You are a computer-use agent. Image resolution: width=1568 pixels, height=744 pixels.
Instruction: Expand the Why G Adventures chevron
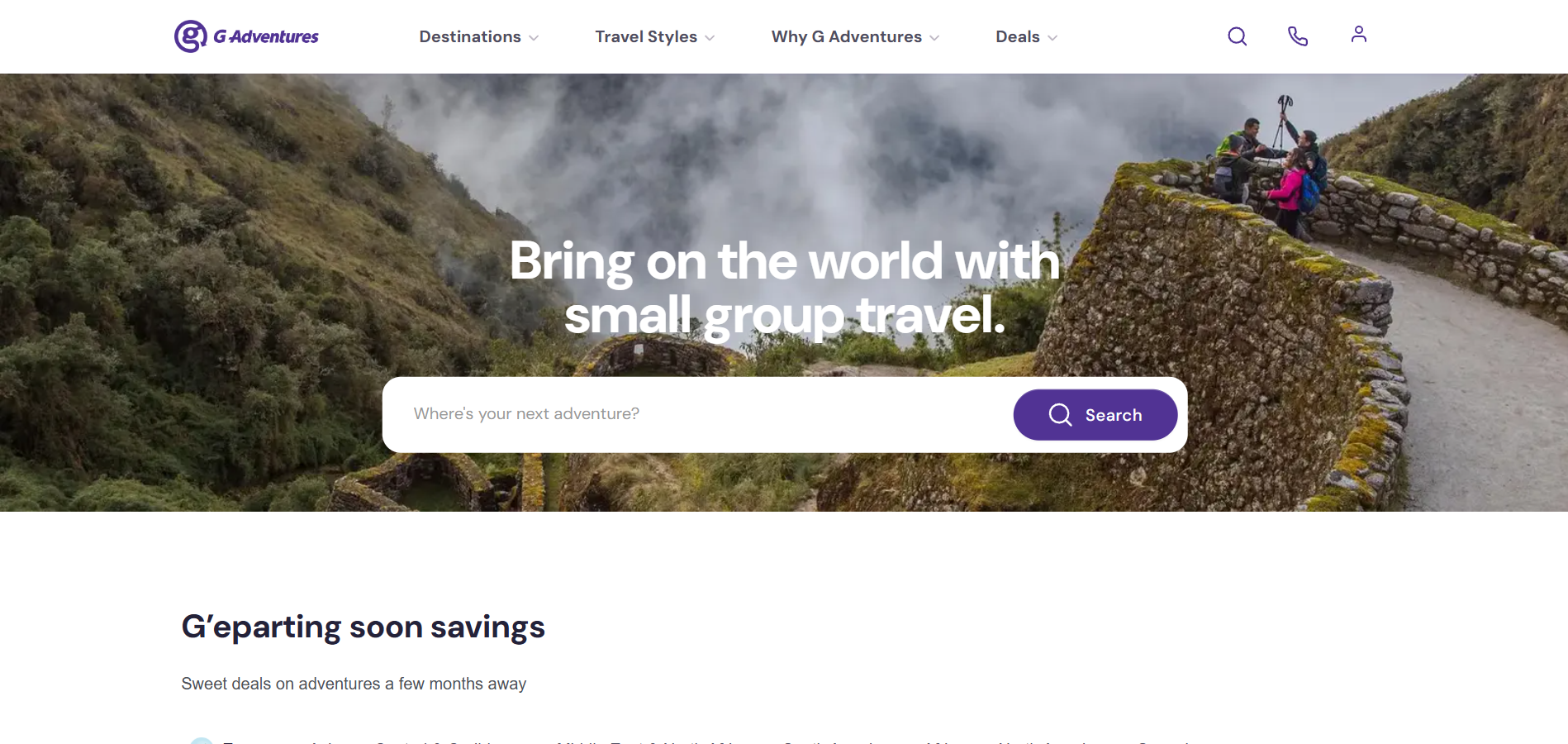pos(934,38)
